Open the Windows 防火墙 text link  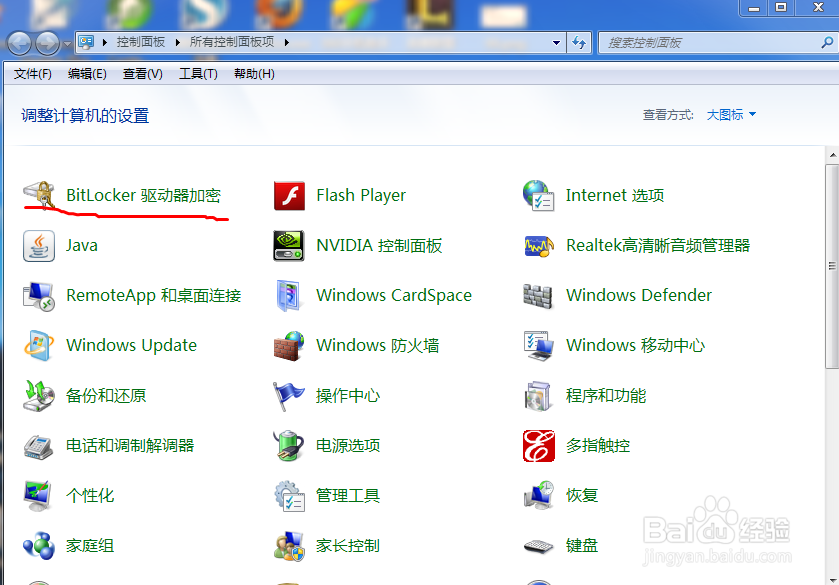coord(378,346)
